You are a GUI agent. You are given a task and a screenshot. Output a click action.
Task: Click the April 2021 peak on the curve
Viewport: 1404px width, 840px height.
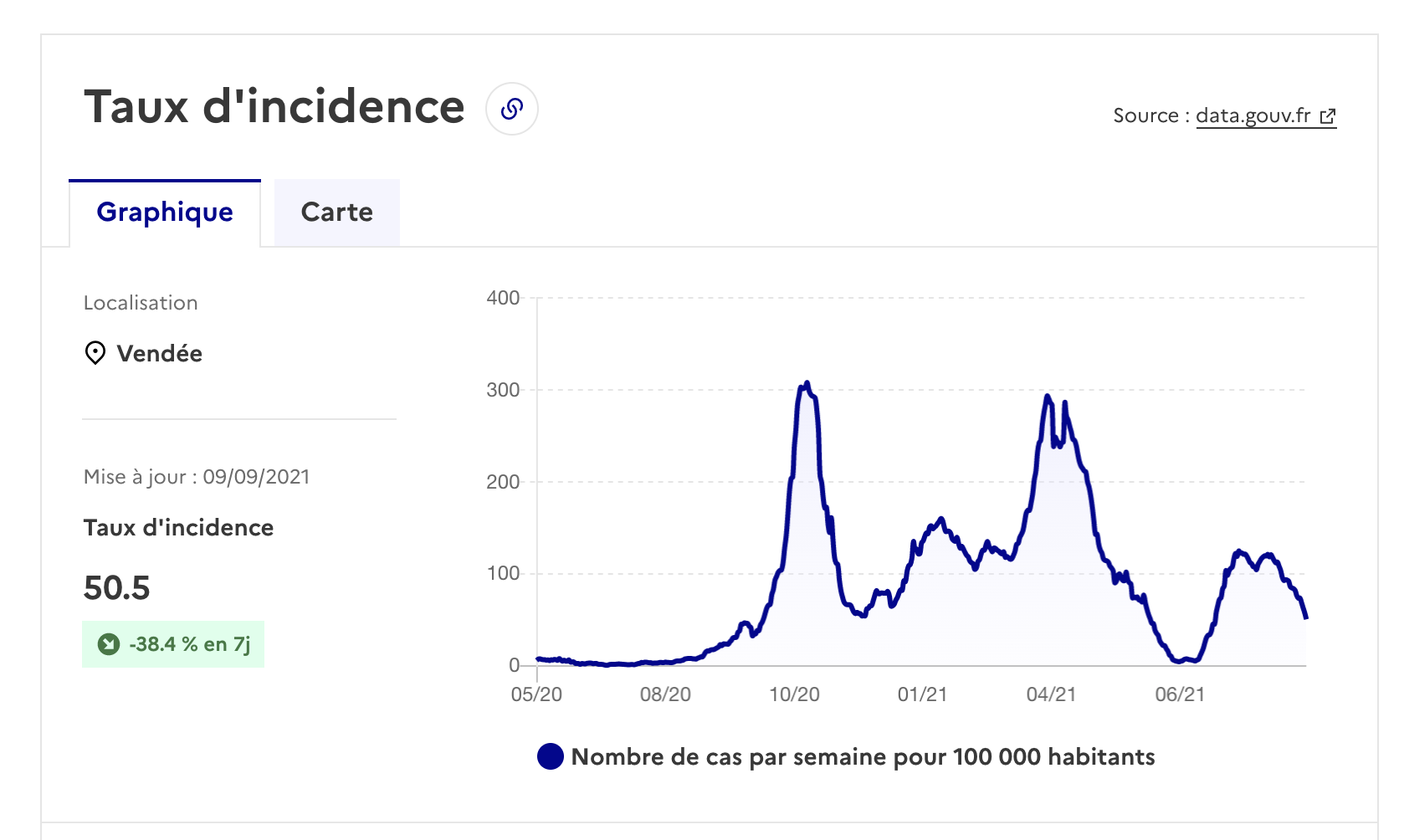click(1048, 397)
